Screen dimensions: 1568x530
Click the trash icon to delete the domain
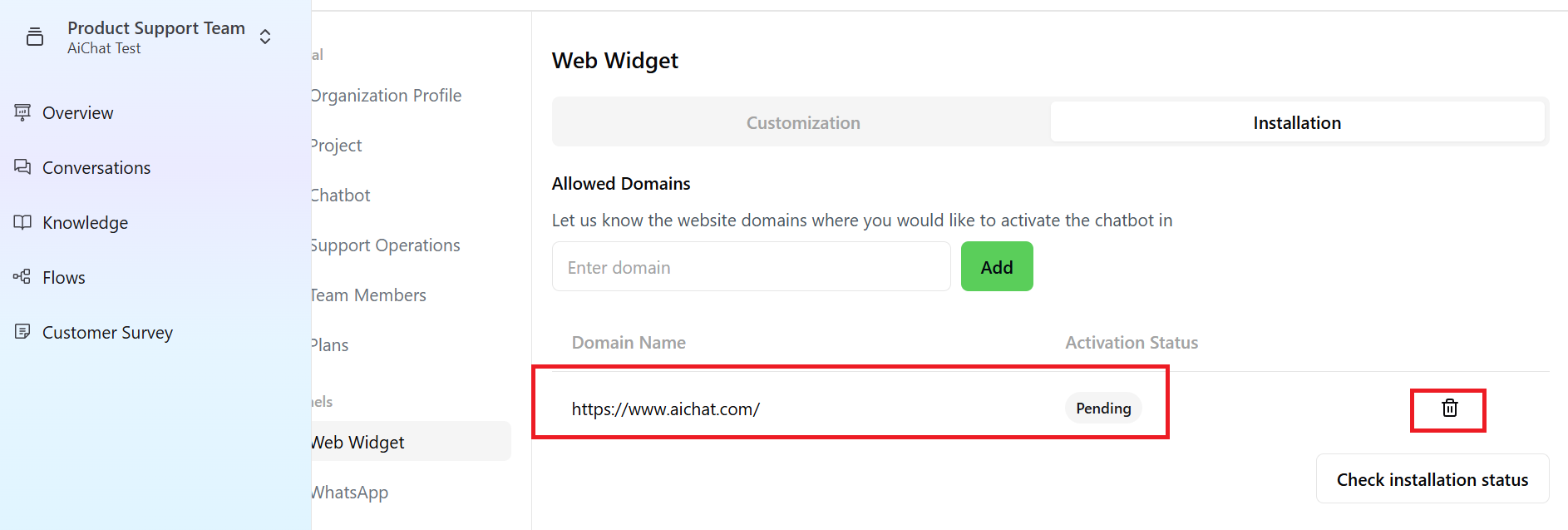pos(1447,409)
